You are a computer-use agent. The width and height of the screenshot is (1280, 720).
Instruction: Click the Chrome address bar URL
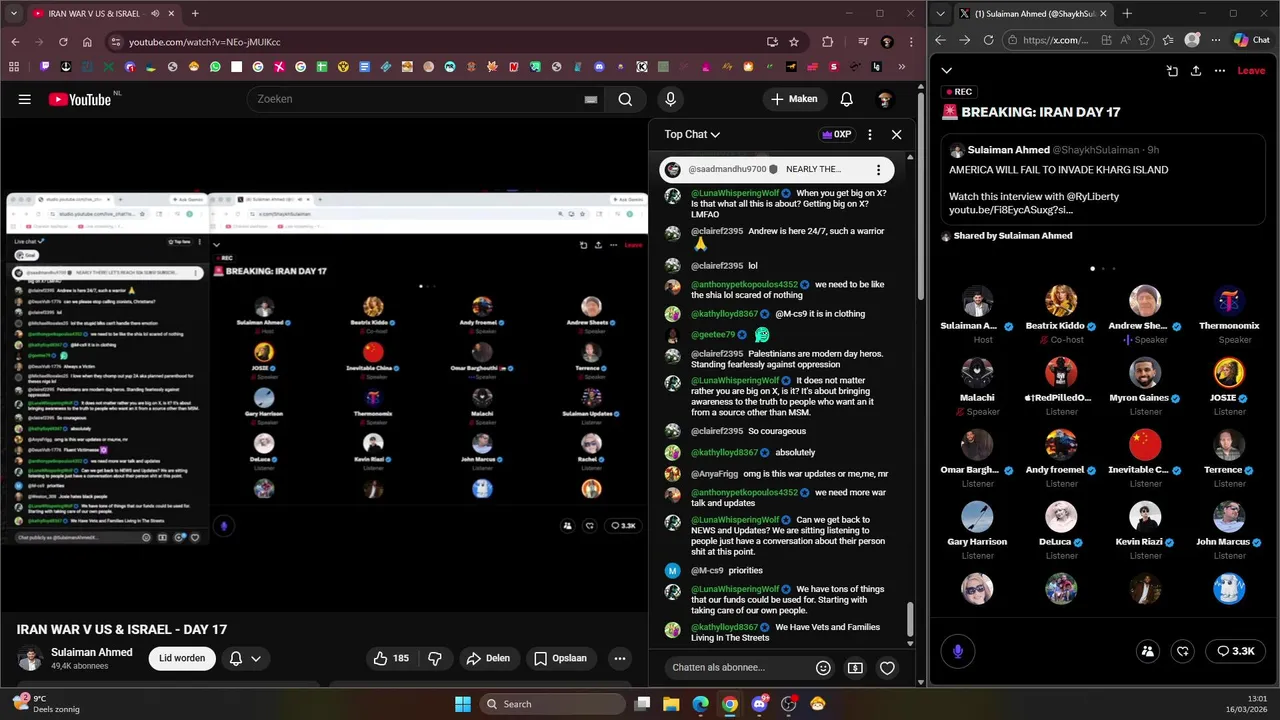pos(205,42)
